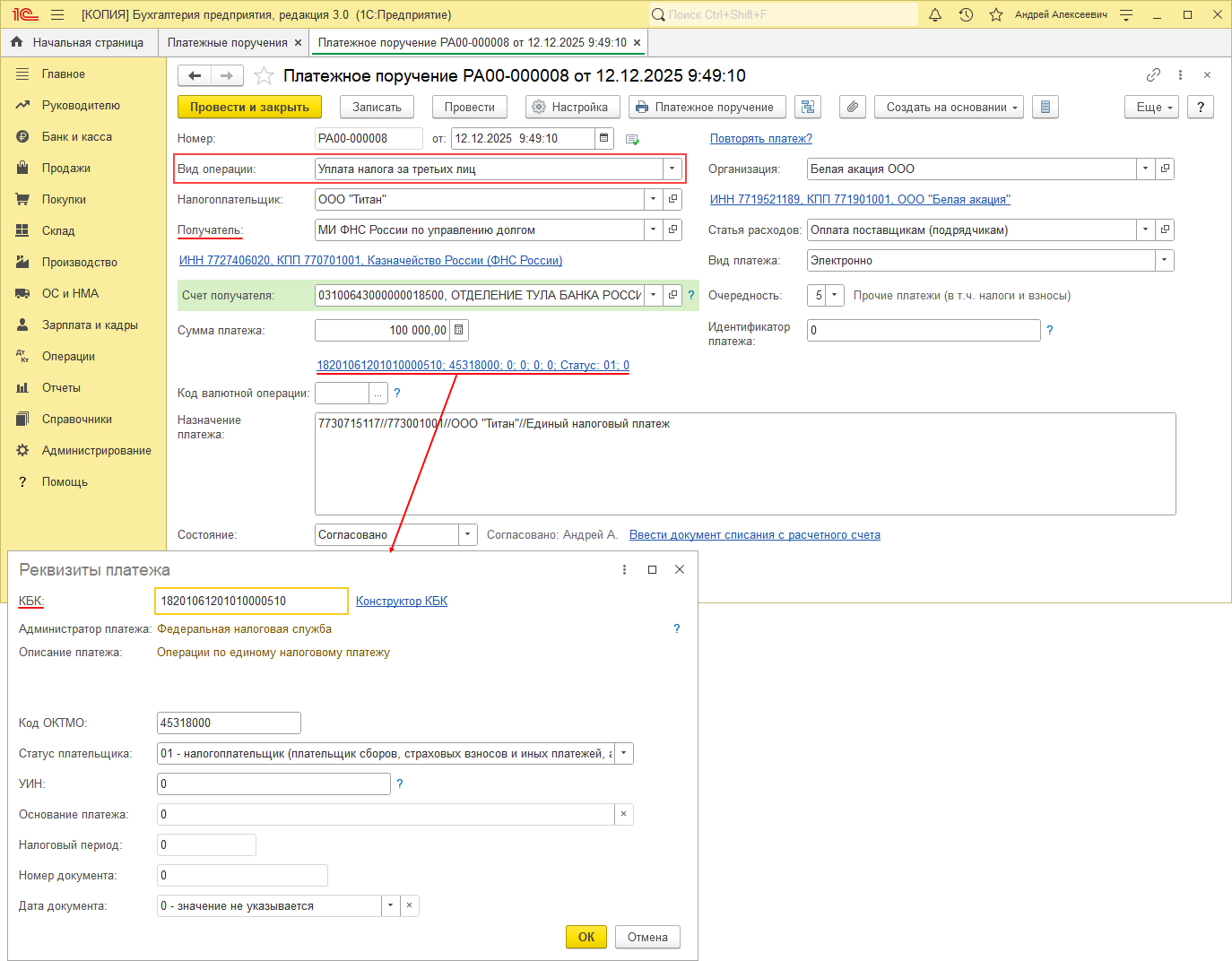The height and width of the screenshot is (961, 1232).
Task: Open the Налогоплательщик record icon
Action: tap(672, 199)
